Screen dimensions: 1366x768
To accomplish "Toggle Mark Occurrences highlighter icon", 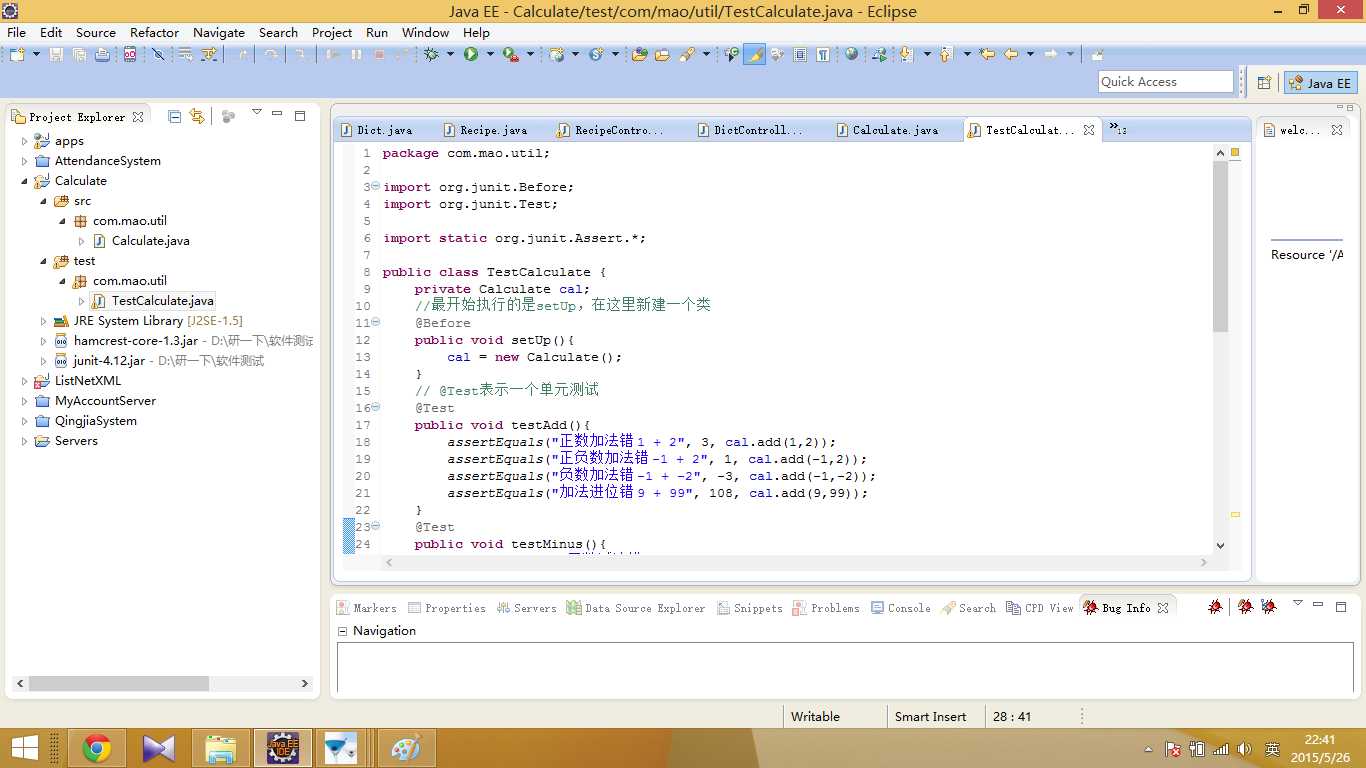I will [755, 55].
